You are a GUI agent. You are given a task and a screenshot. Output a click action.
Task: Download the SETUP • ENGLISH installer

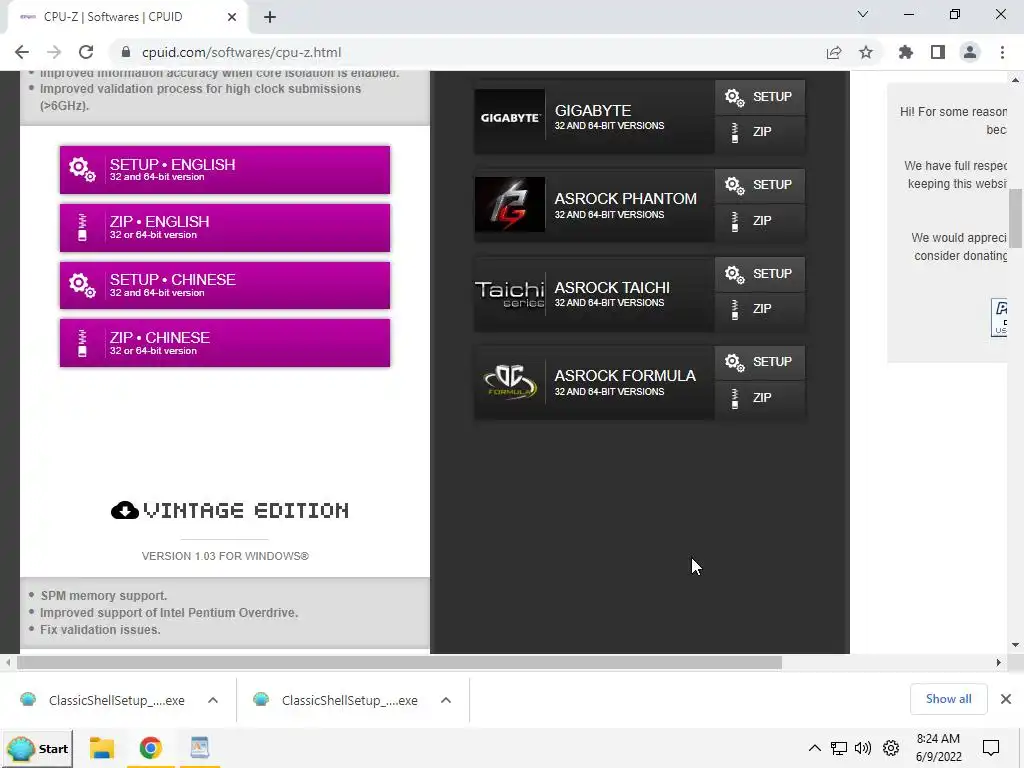click(x=225, y=170)
